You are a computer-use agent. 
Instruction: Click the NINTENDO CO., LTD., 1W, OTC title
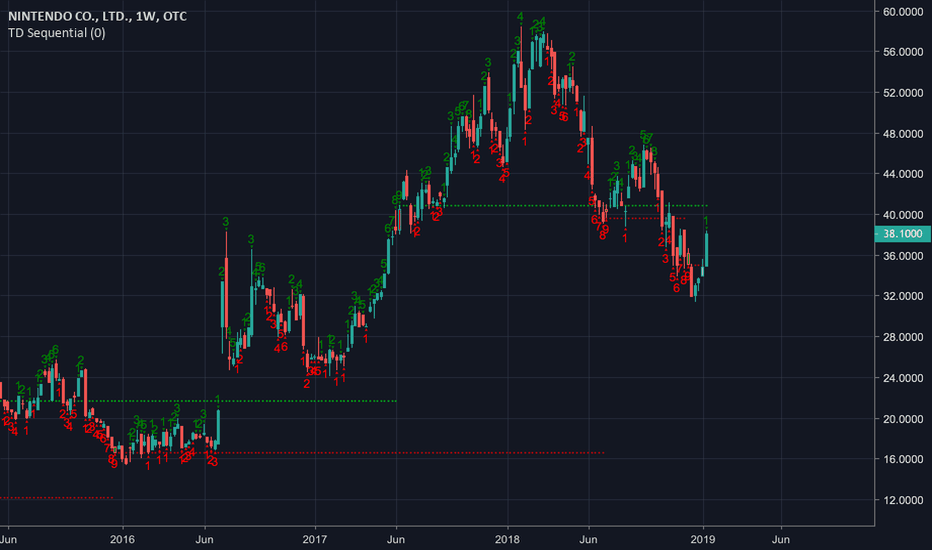pos(97,16)
